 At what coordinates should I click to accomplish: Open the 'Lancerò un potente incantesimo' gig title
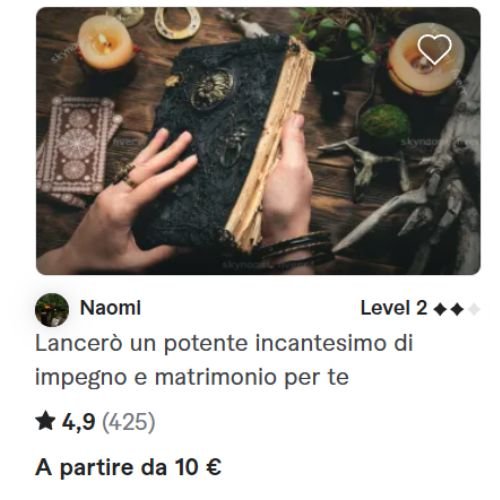point(224,343)
